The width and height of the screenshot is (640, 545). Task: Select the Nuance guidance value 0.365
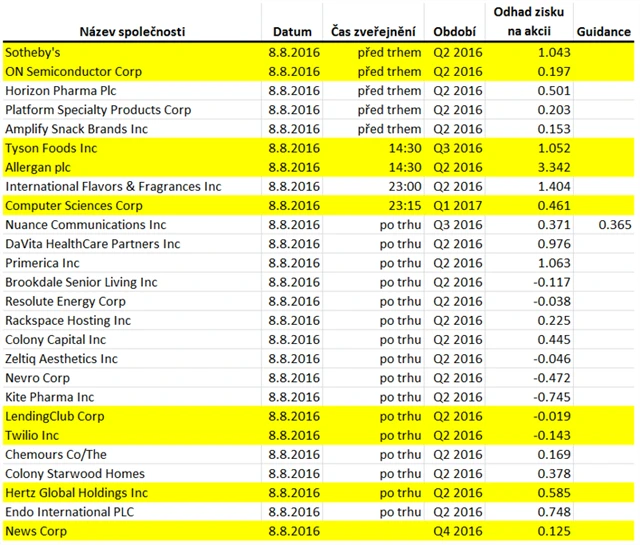pos(614,225)
